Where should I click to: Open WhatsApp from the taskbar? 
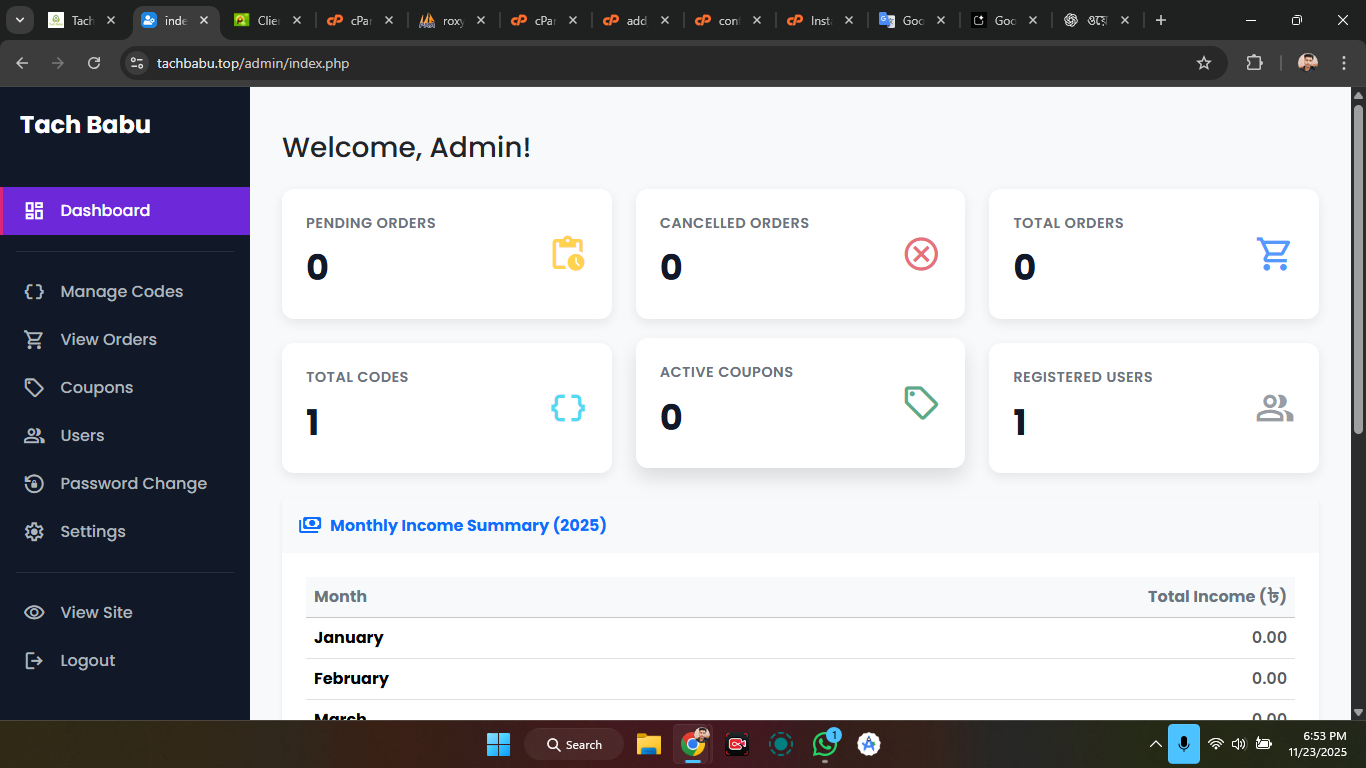[x=825, y=744]
